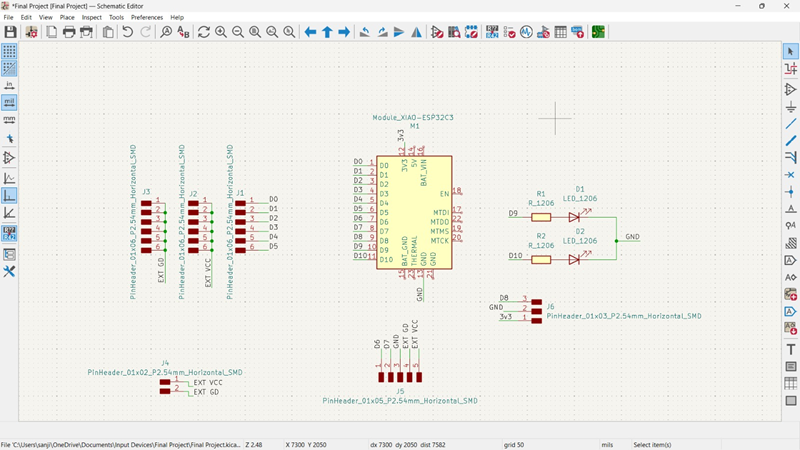Click the 'Z 2.48' zoom readout

254,445
